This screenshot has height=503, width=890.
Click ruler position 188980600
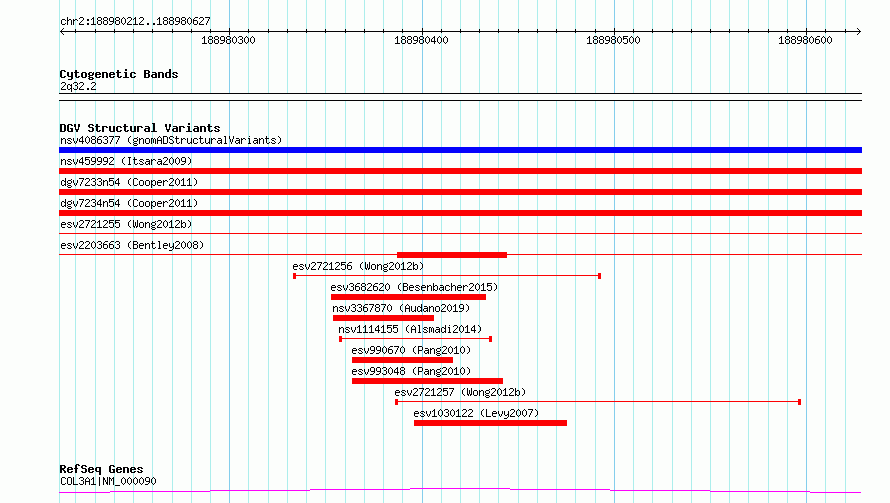tap(805, 40)
